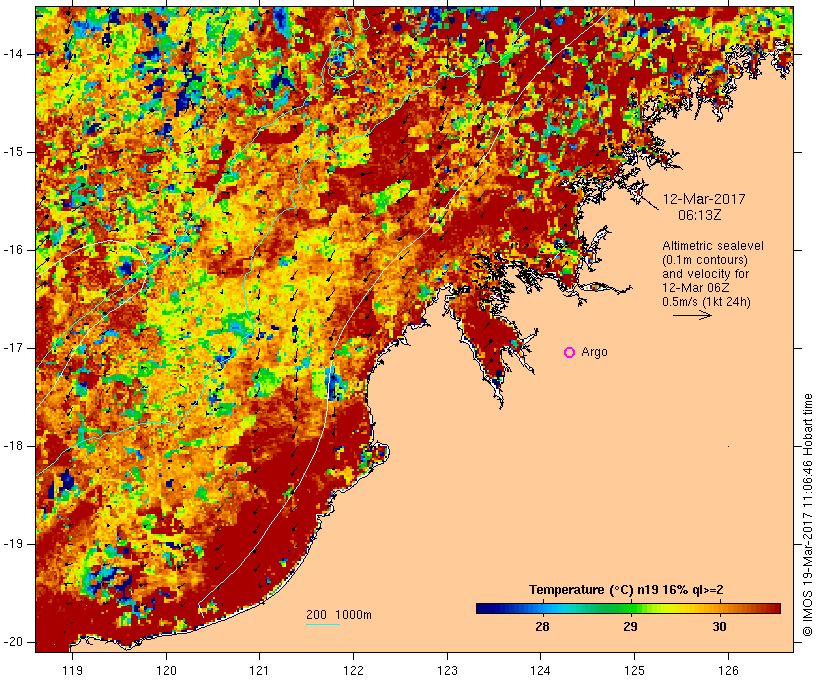Screen dimensions: 820x680
Task: Click the 06:13Z time label
Action: click(x=700, y=215)
